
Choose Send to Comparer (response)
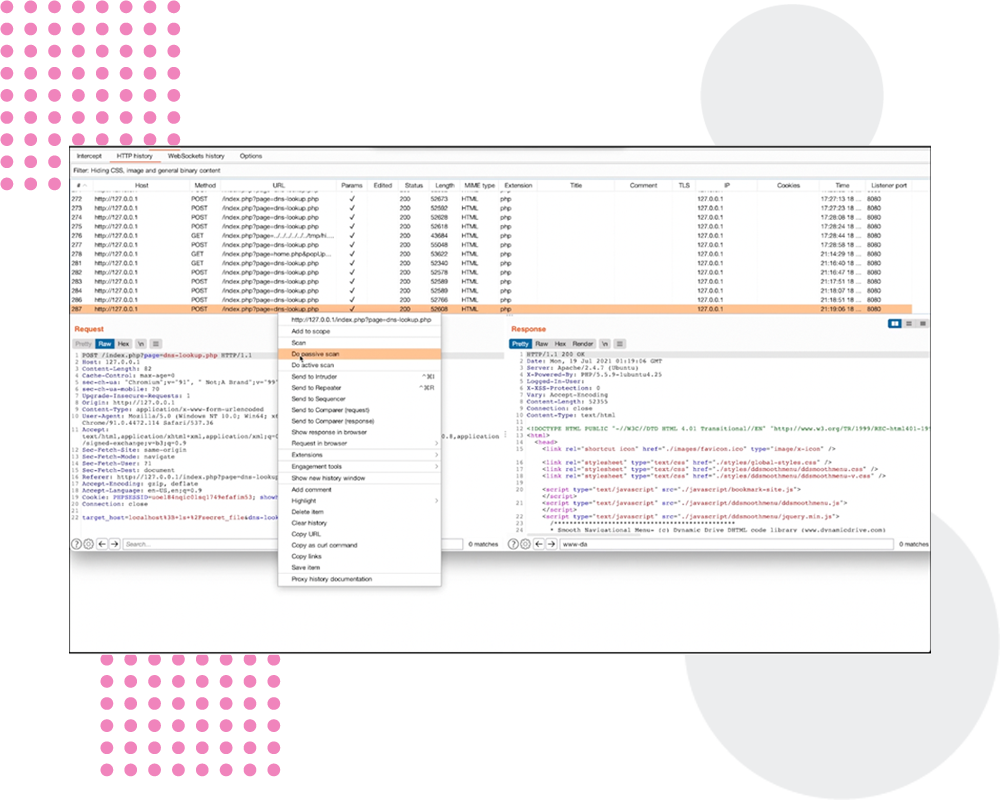(x=360, y=421)
